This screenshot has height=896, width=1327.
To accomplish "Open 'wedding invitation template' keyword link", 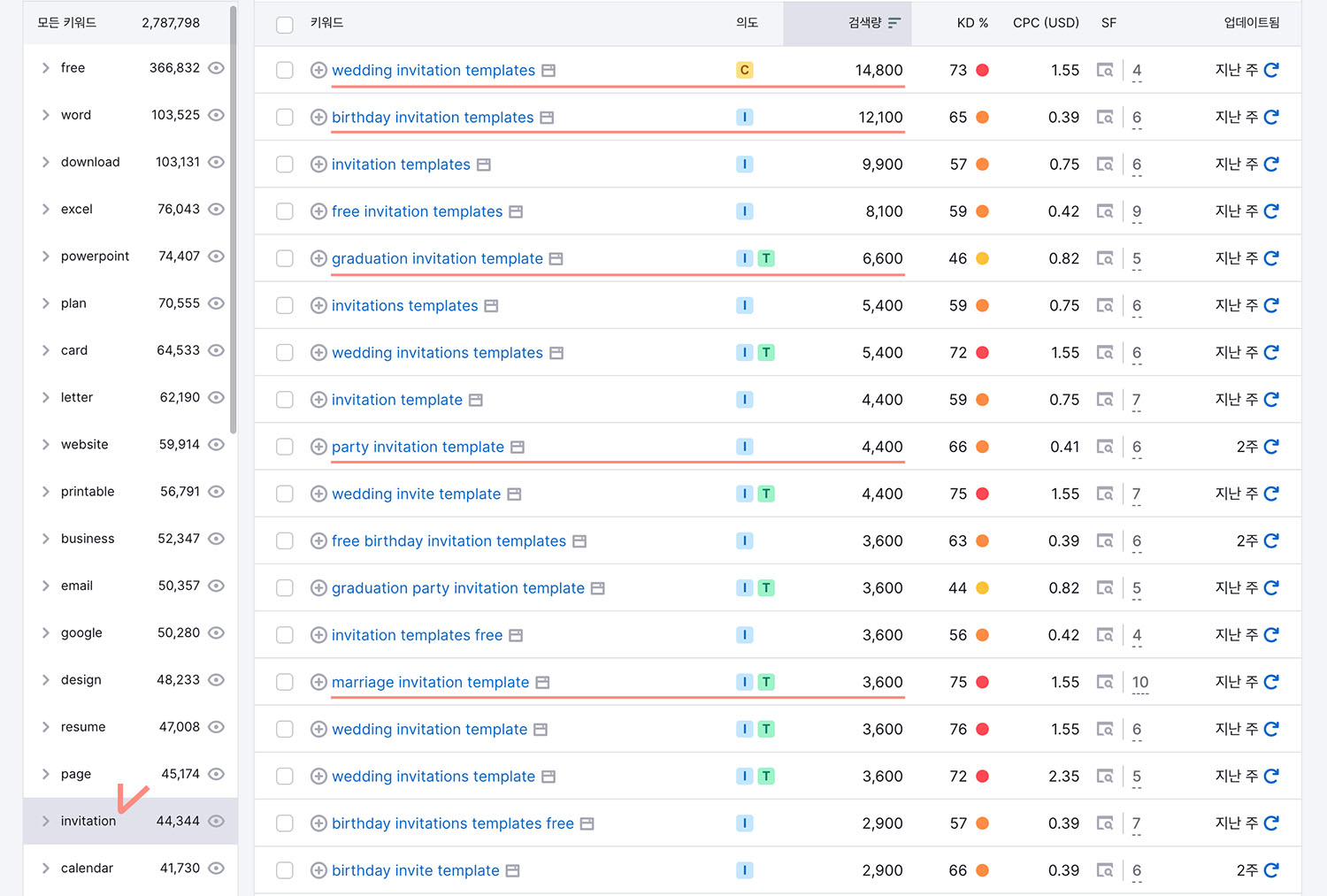I will pyautogui.click(x=429, y=729).
